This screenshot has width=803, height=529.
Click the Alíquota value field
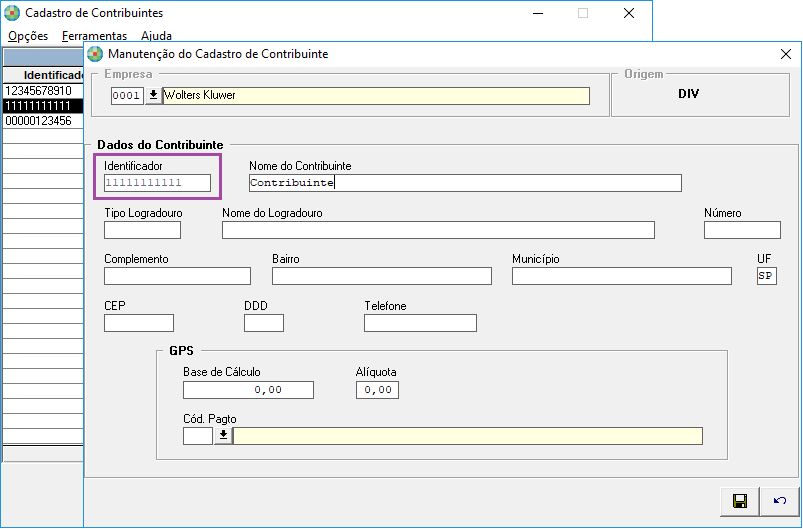[x=377, y=390]
